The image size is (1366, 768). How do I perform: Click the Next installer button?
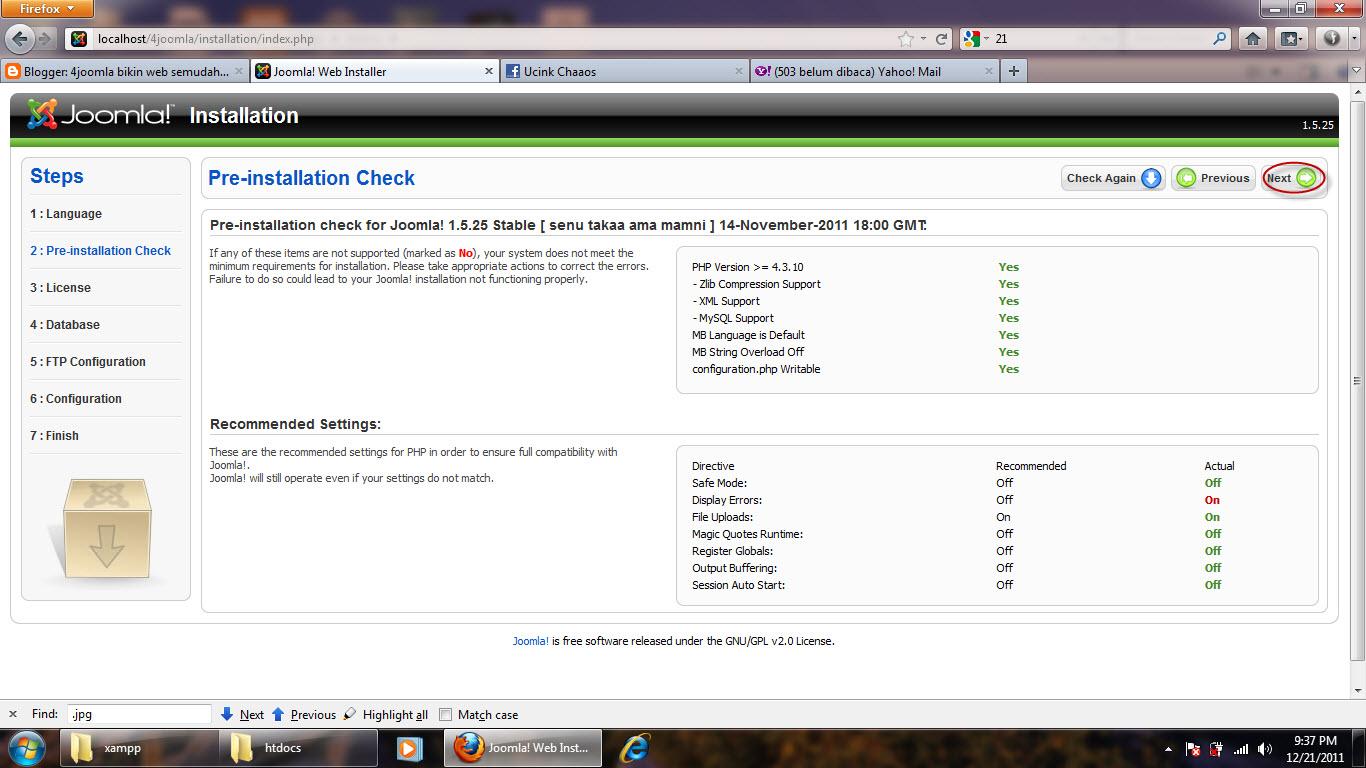pos(1293,178)
